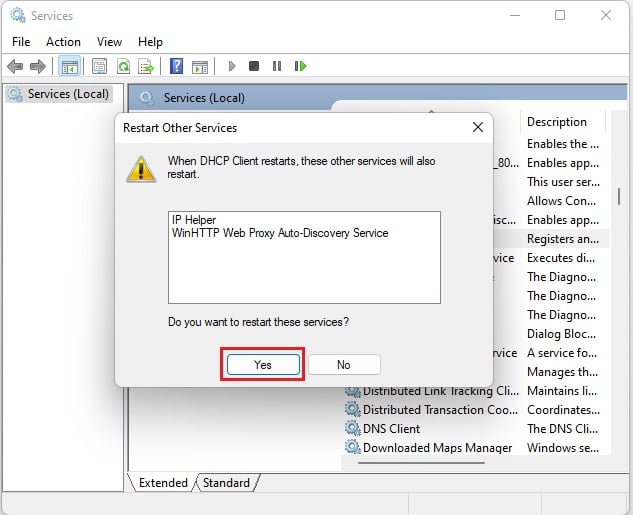This screenshot has width=633, height=515.
Task: Open the Help menu
Action: pos(150,42)
